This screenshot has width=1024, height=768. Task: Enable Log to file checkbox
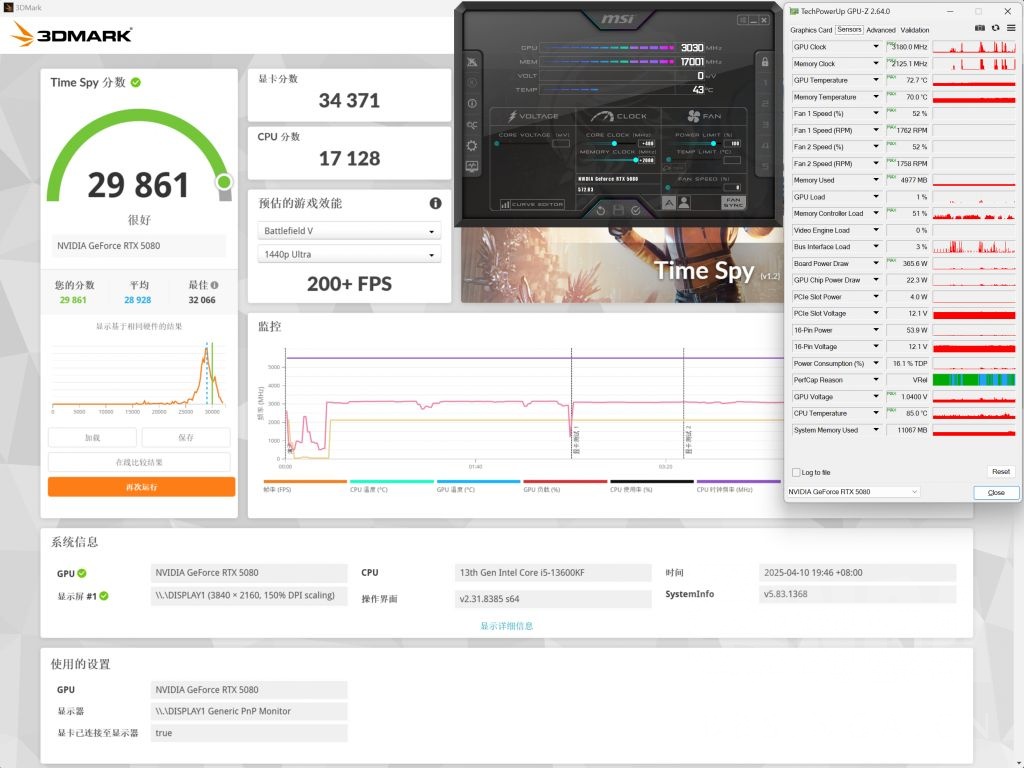click(796, 472)
